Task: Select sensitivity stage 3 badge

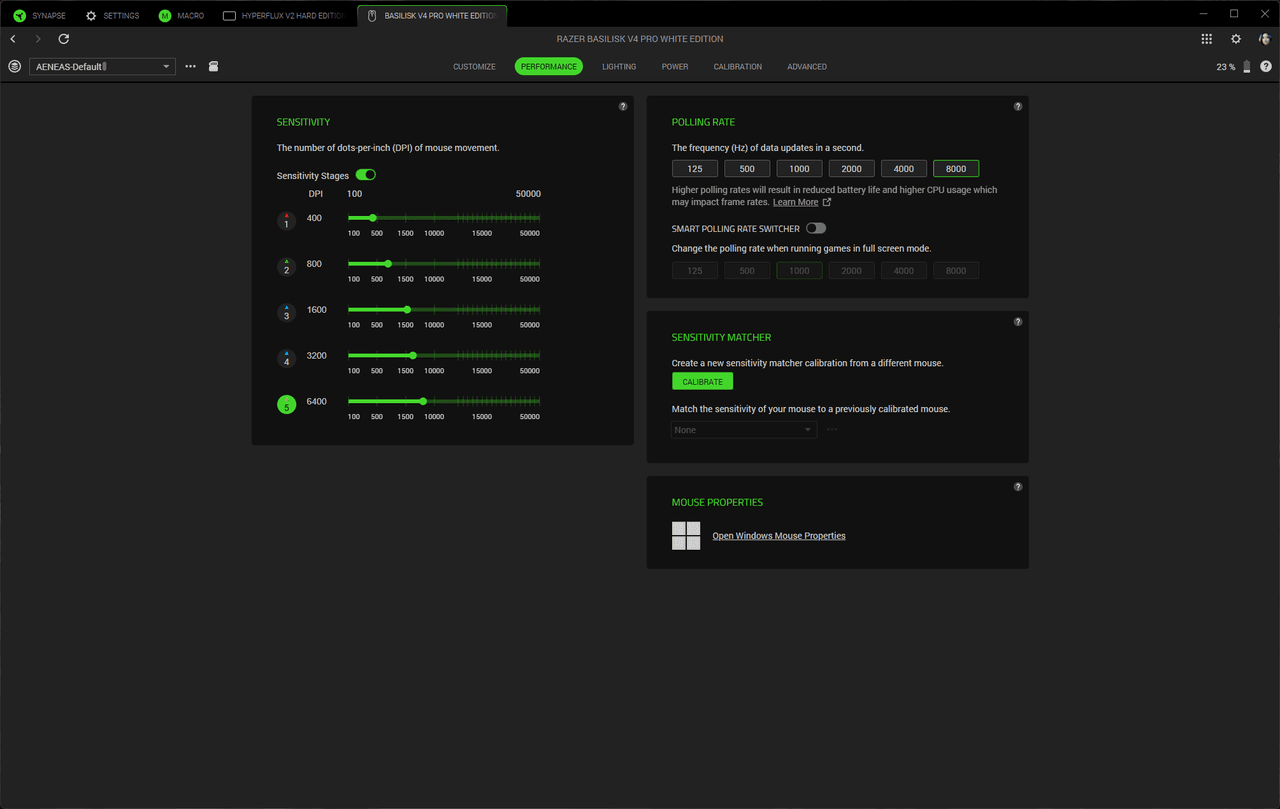Action: (x=287, y=313)
